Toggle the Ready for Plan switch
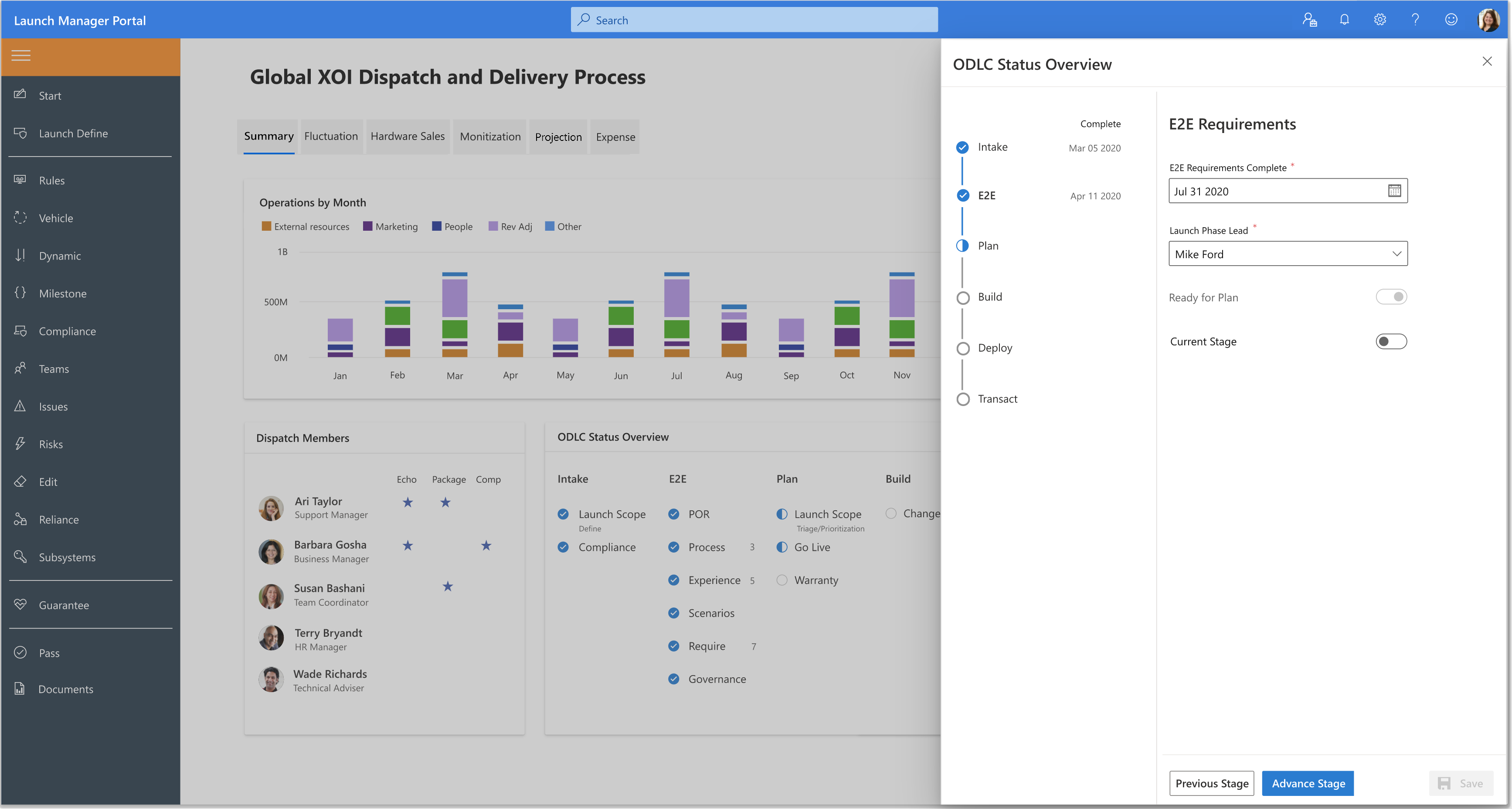 click(1391, 297)
